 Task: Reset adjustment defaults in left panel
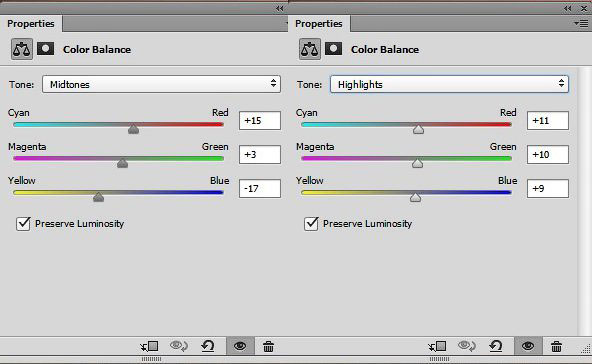208,346
